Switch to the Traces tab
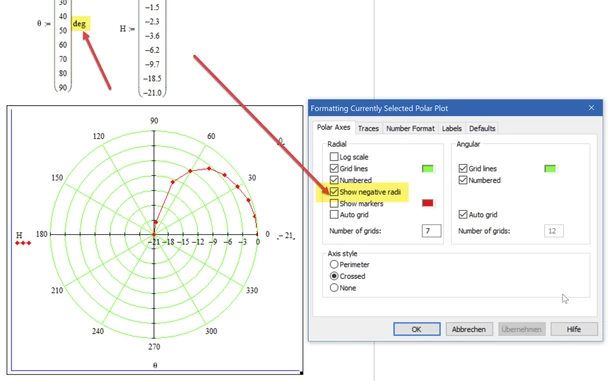The height and width of the screenshot is (381, 613). tap(368, 128)
